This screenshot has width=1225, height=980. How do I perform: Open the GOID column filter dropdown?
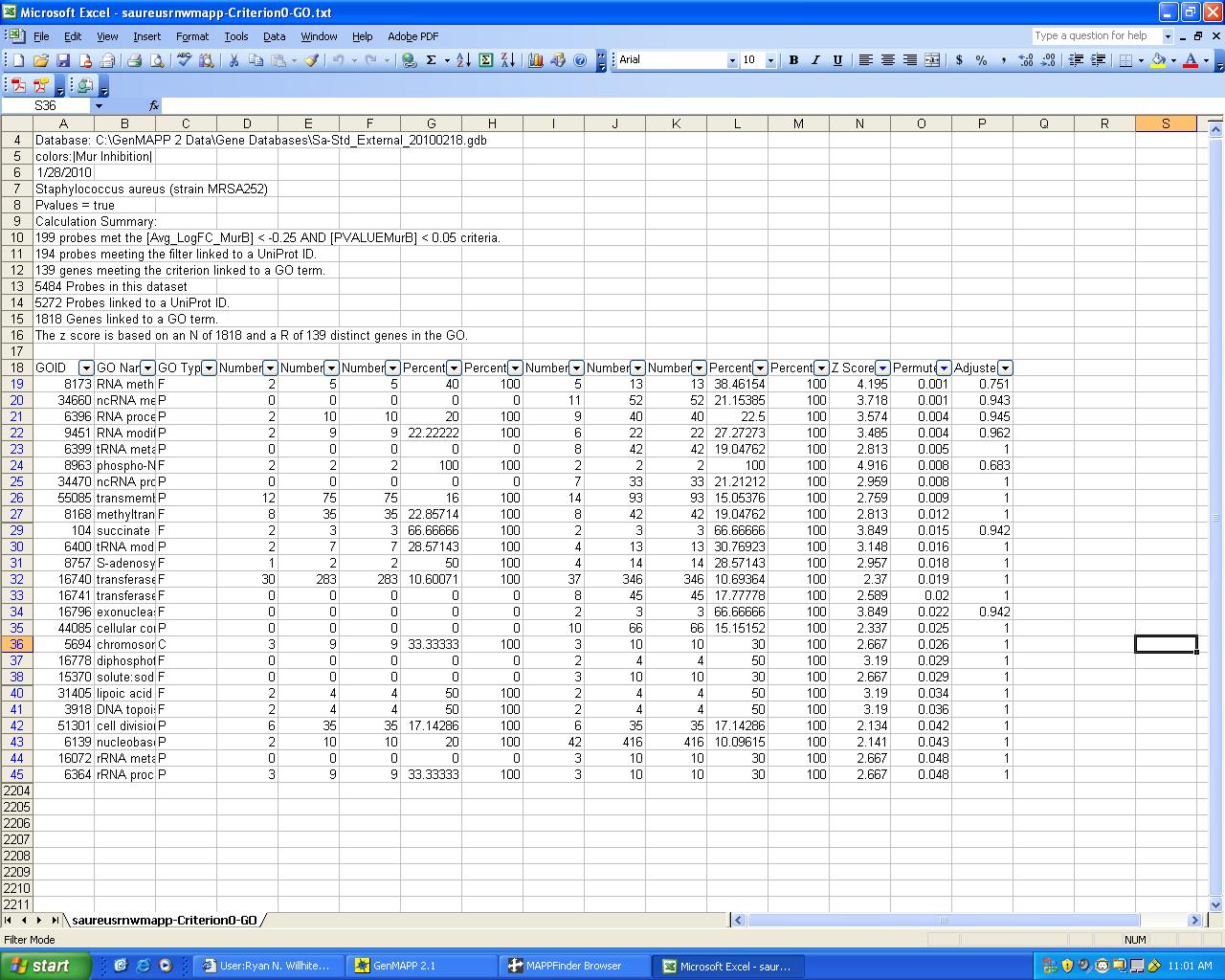(x=86, y=368)
